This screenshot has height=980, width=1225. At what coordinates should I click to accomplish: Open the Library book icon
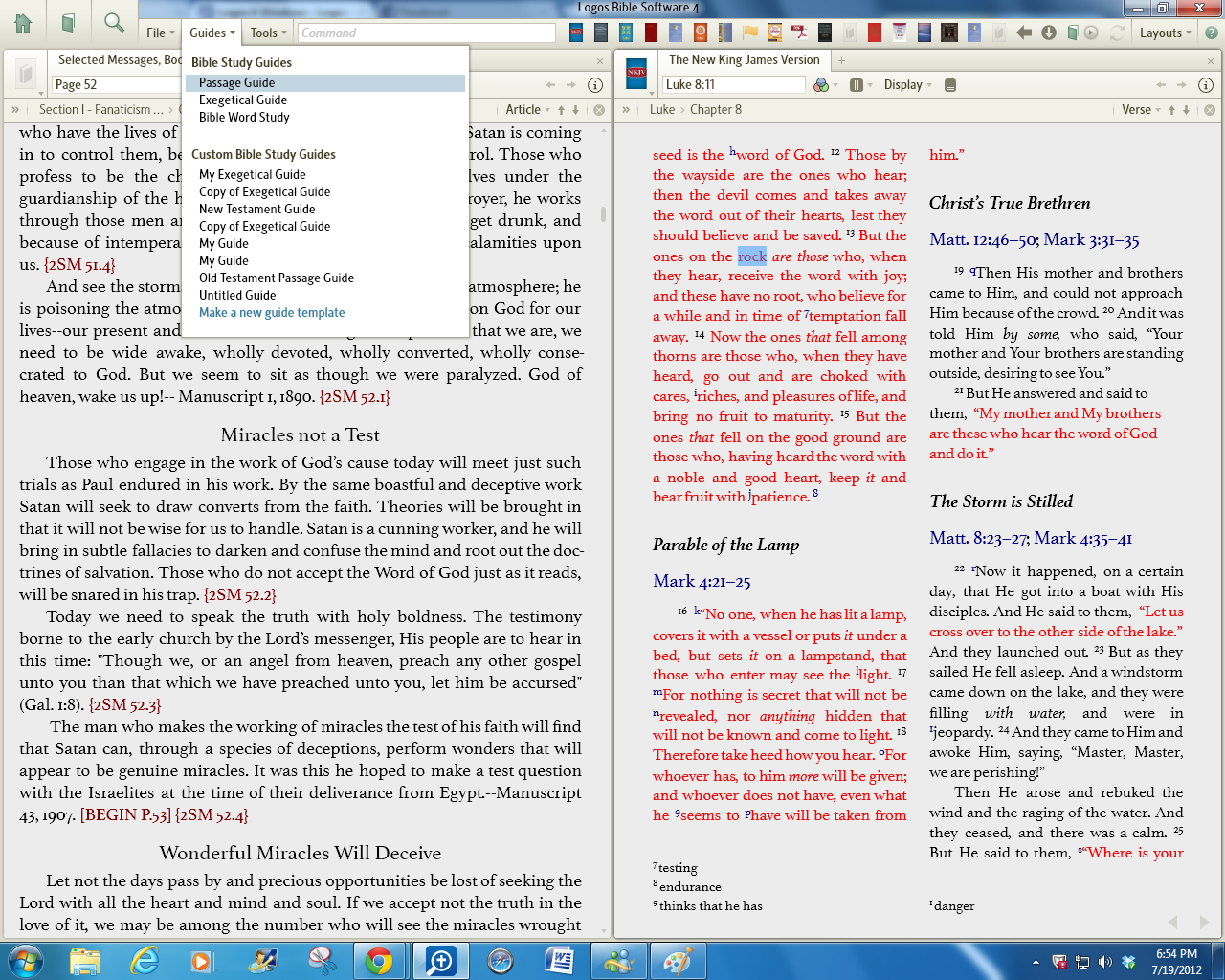pos(68,23)
